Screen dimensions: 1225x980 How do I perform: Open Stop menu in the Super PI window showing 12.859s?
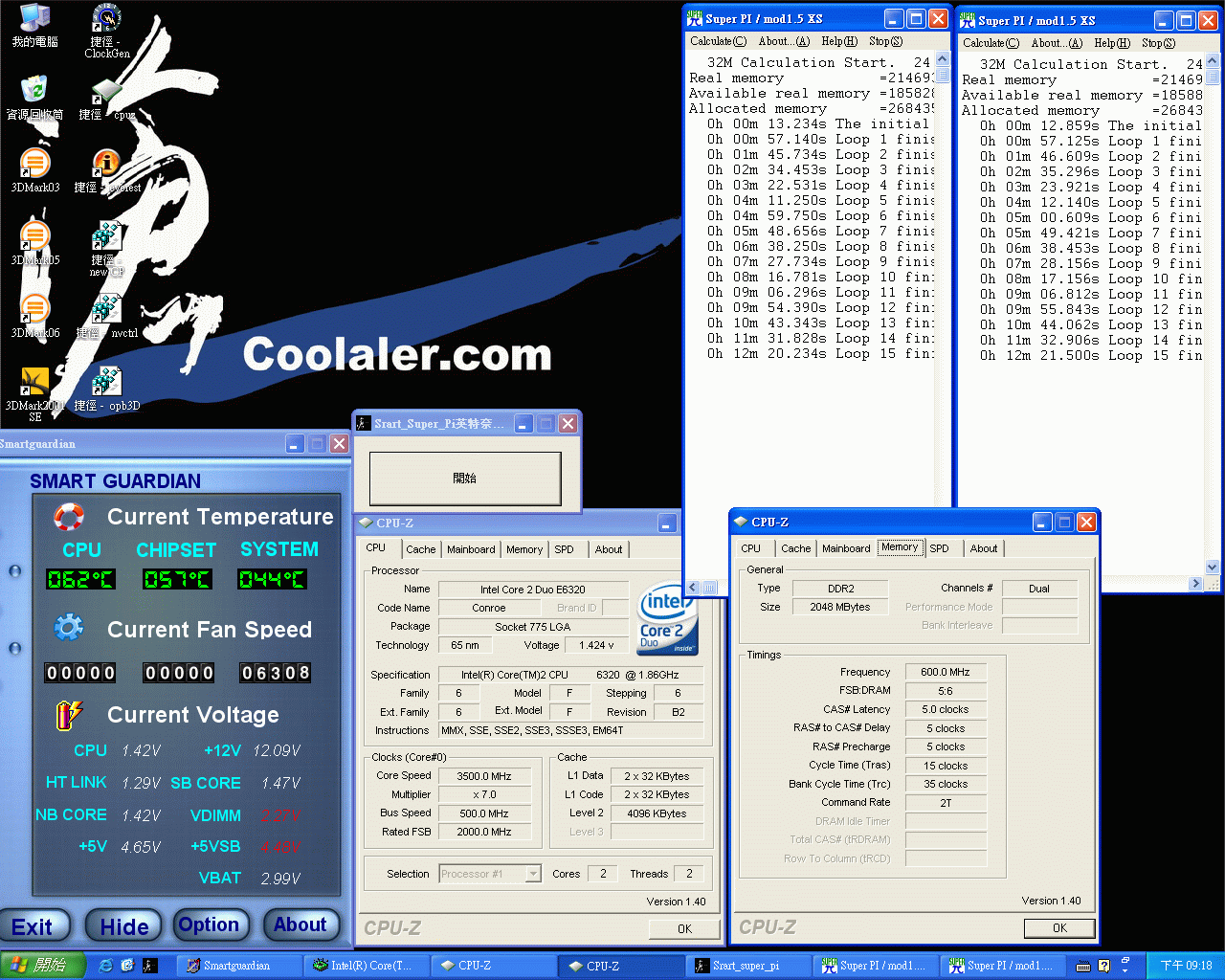tap(1158, 43)
